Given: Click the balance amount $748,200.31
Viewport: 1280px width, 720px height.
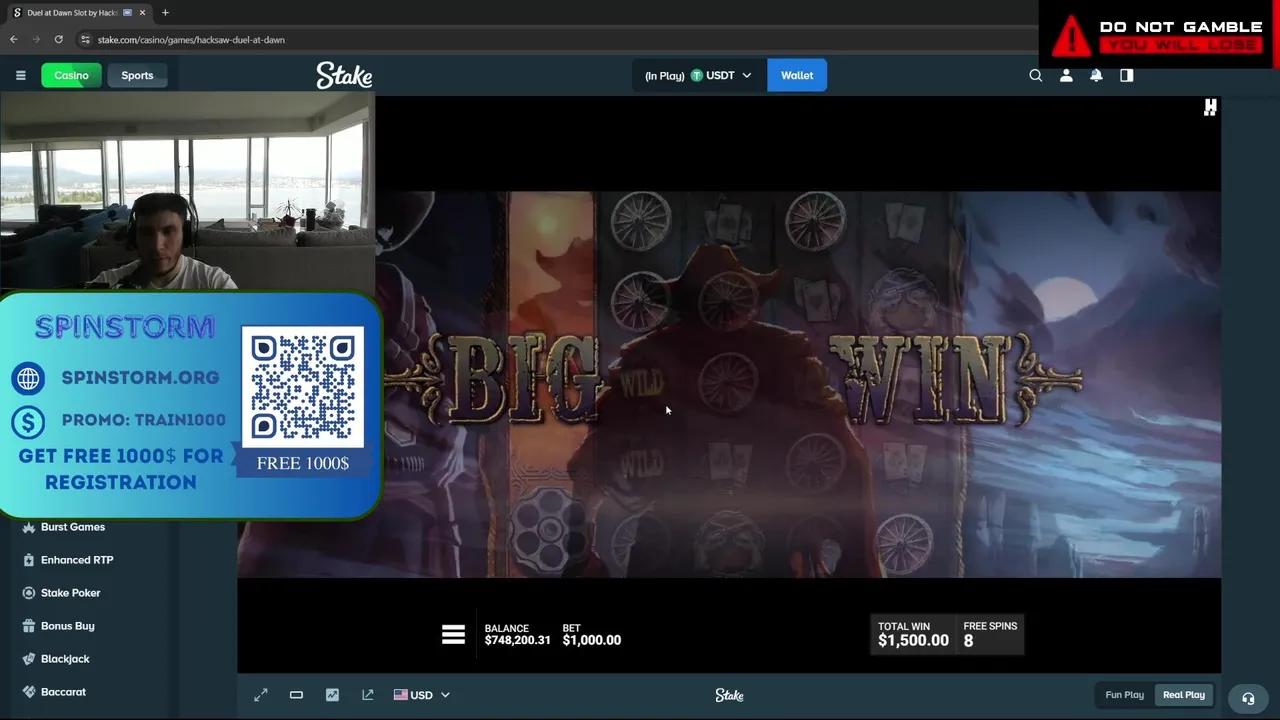Looking at the screenshot, I should (x=517, y=640).
